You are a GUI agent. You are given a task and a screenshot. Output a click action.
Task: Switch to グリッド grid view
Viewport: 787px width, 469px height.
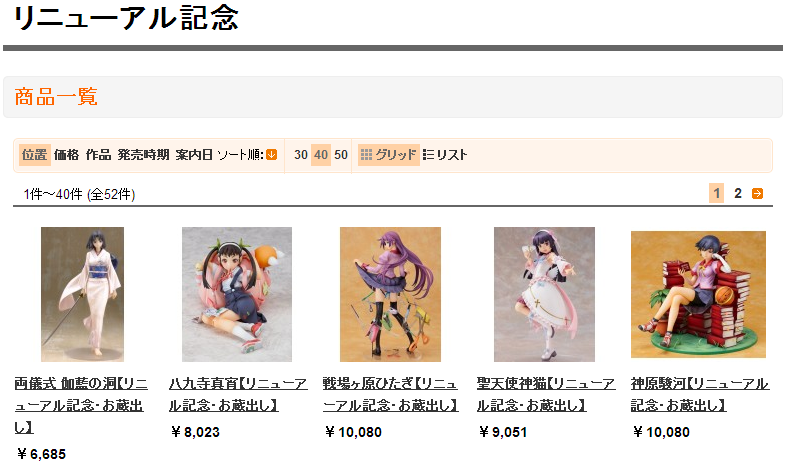389,155
